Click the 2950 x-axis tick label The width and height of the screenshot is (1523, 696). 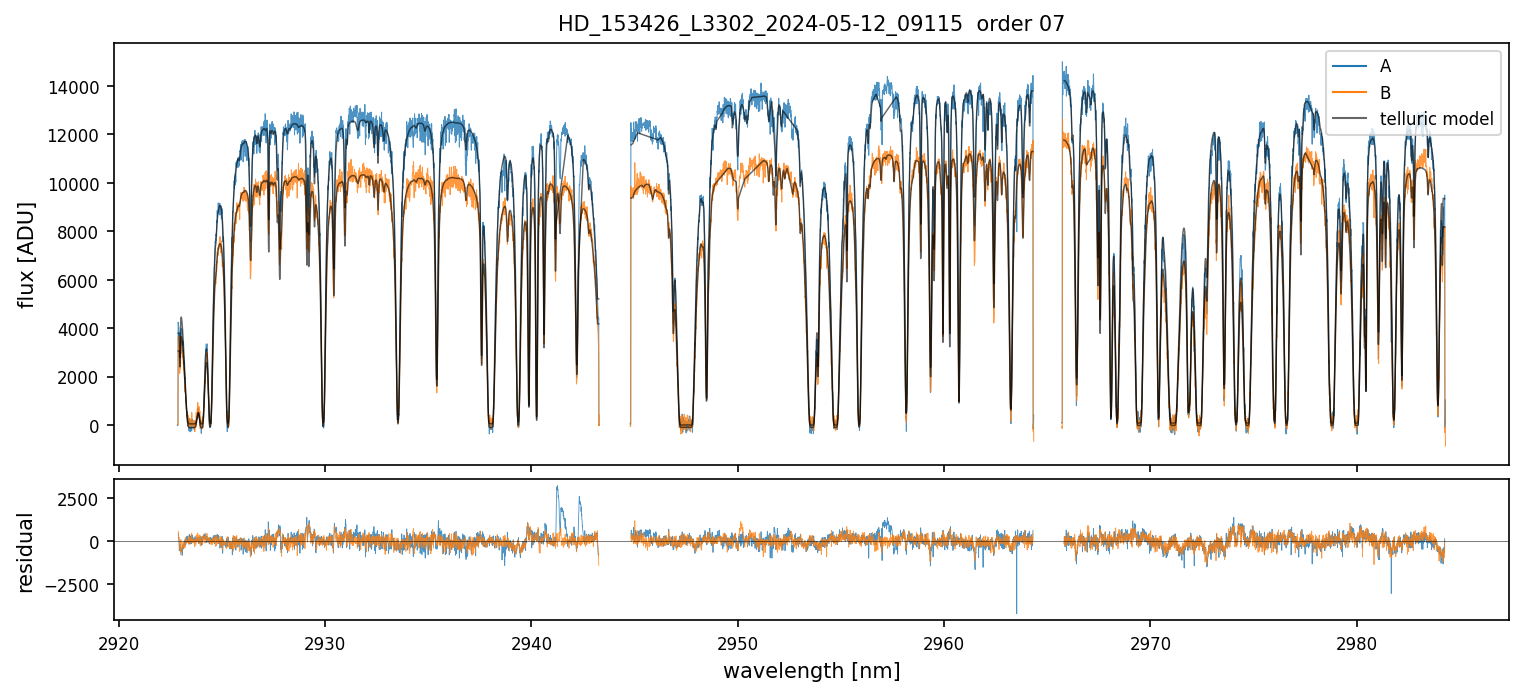(737, 640)
